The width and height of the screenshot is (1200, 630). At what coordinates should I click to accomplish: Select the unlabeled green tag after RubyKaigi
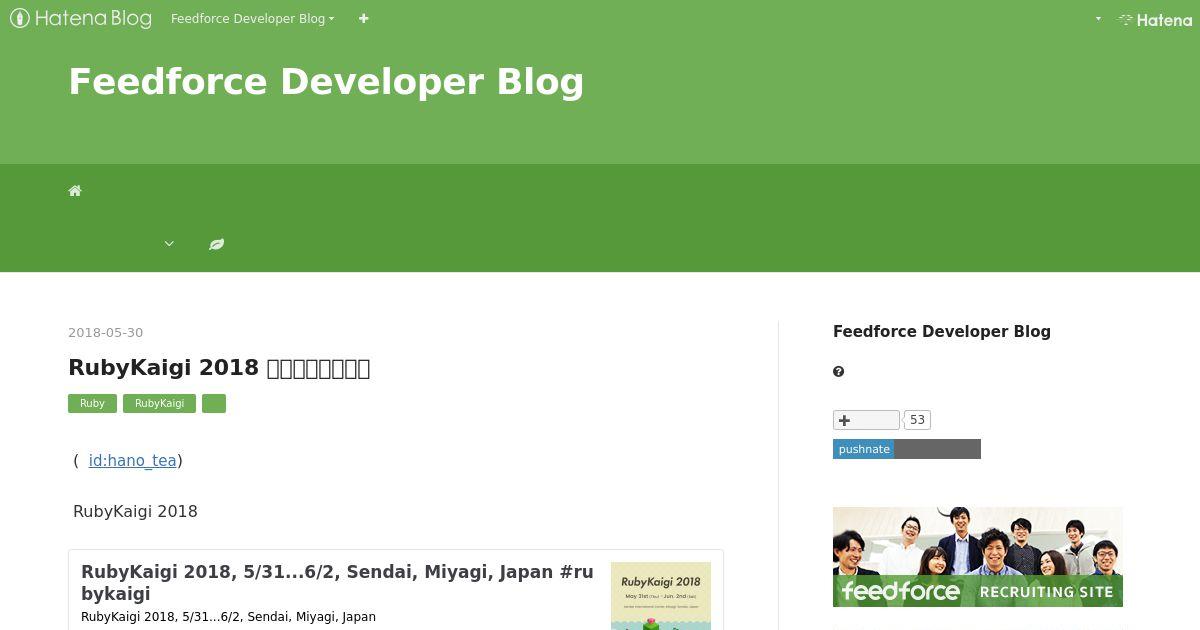tap(214, 403)
